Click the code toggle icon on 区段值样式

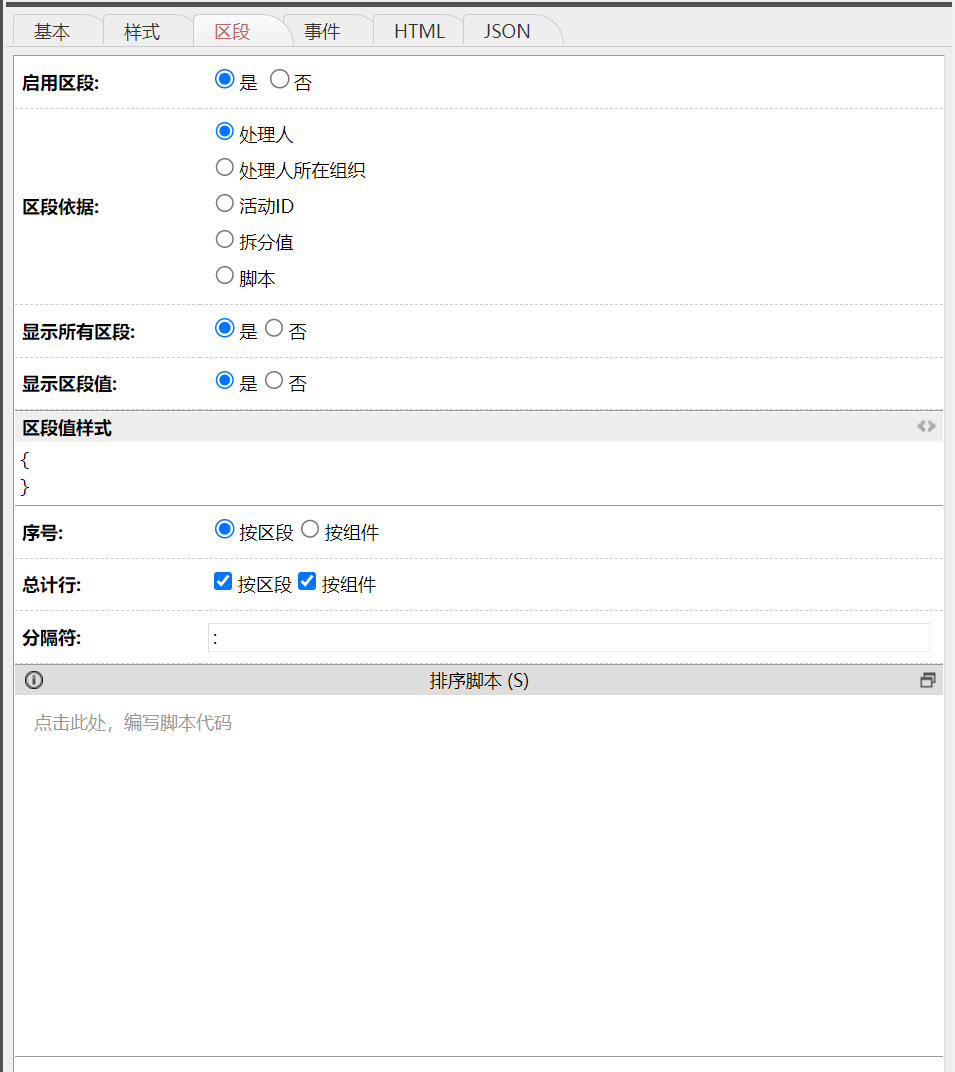[x=926, y=426]
